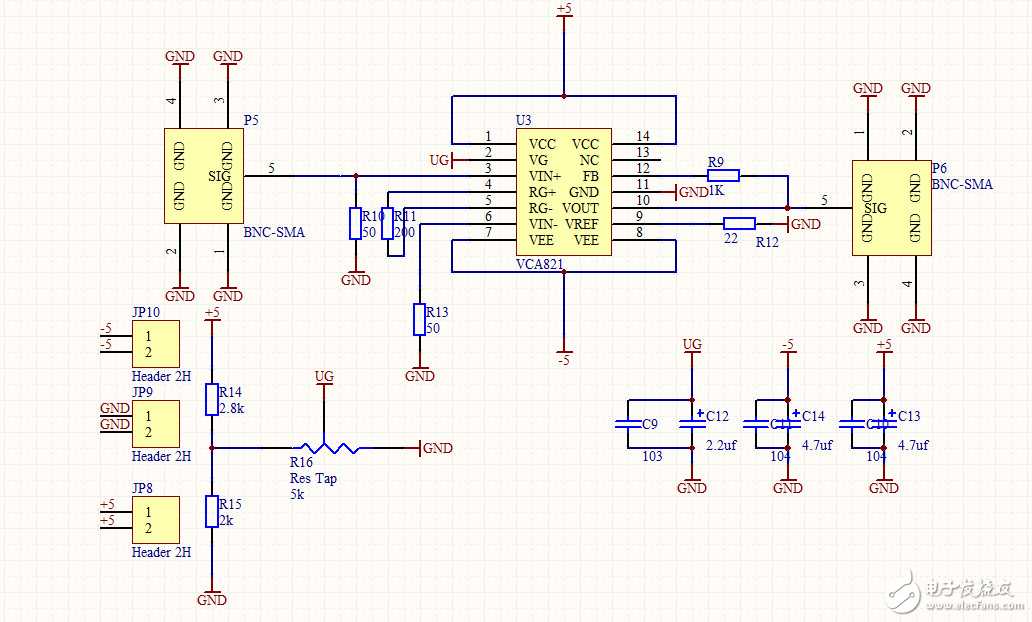Click the RG+ pin label on U3
1032x622 pixels.
(542, 192)
